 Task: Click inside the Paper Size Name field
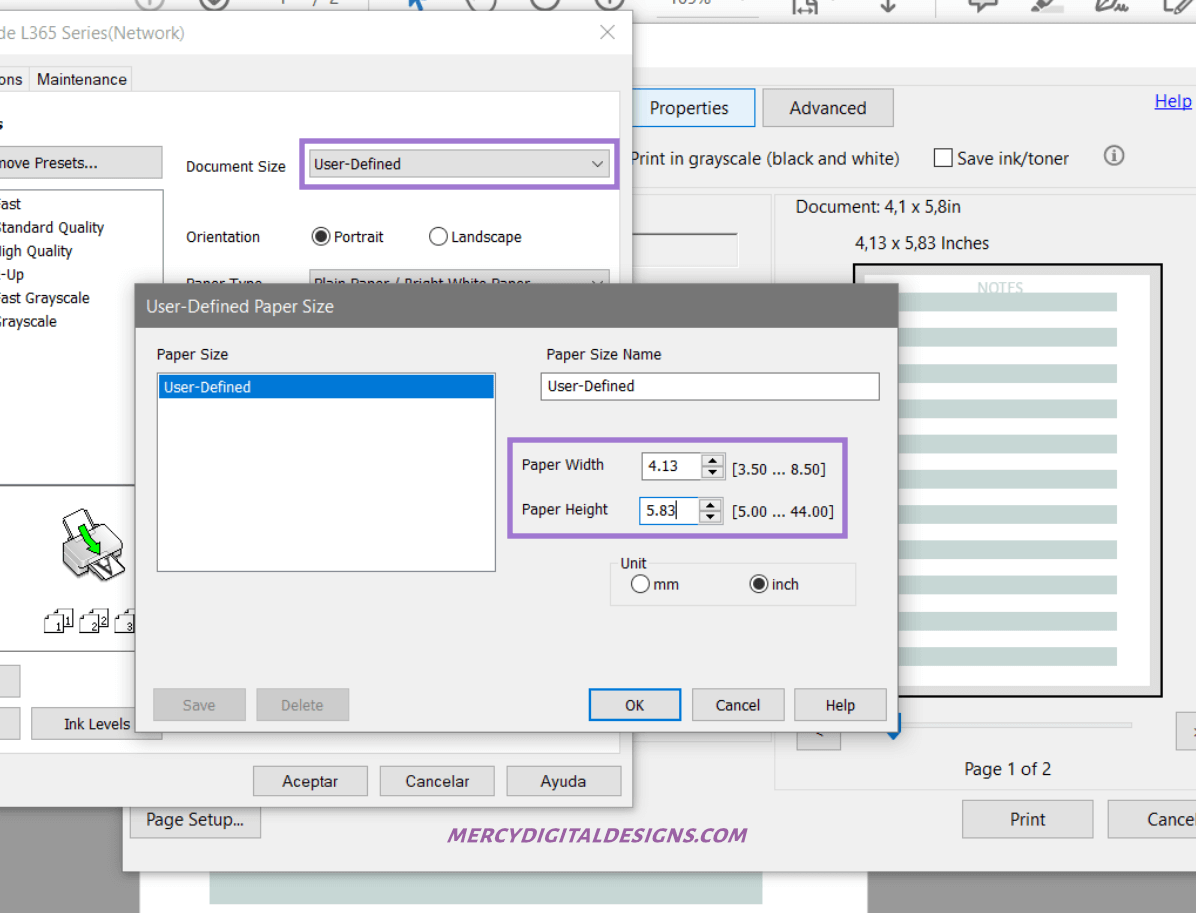point(709,386)
